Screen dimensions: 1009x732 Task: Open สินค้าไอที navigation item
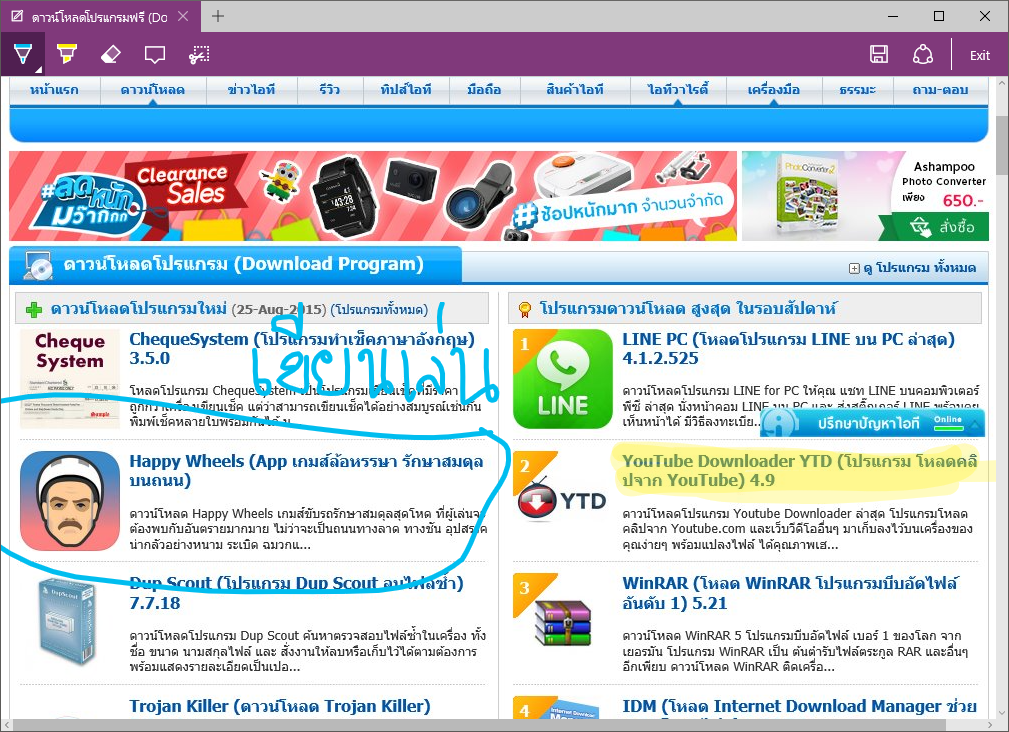[575, 90]
